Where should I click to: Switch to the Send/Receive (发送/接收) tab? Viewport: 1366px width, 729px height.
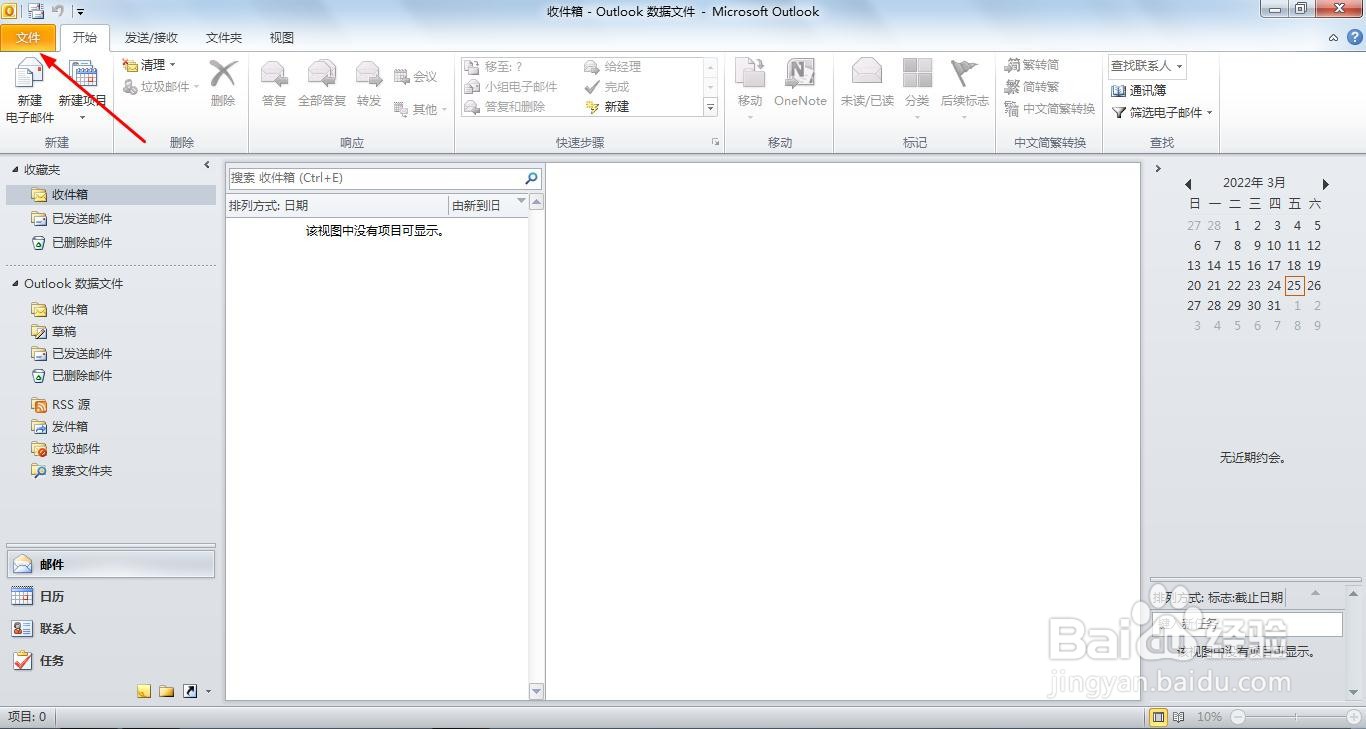[x=151, y=37]
